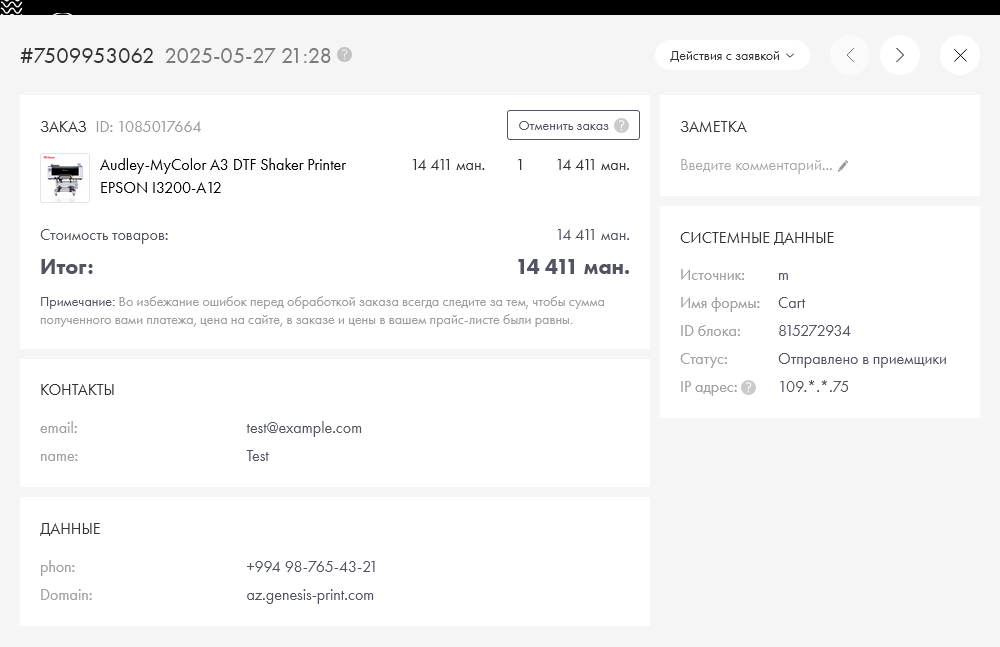Click the date '2025-05-27 21:28'
1000x647 pixels.
[248, 56]
